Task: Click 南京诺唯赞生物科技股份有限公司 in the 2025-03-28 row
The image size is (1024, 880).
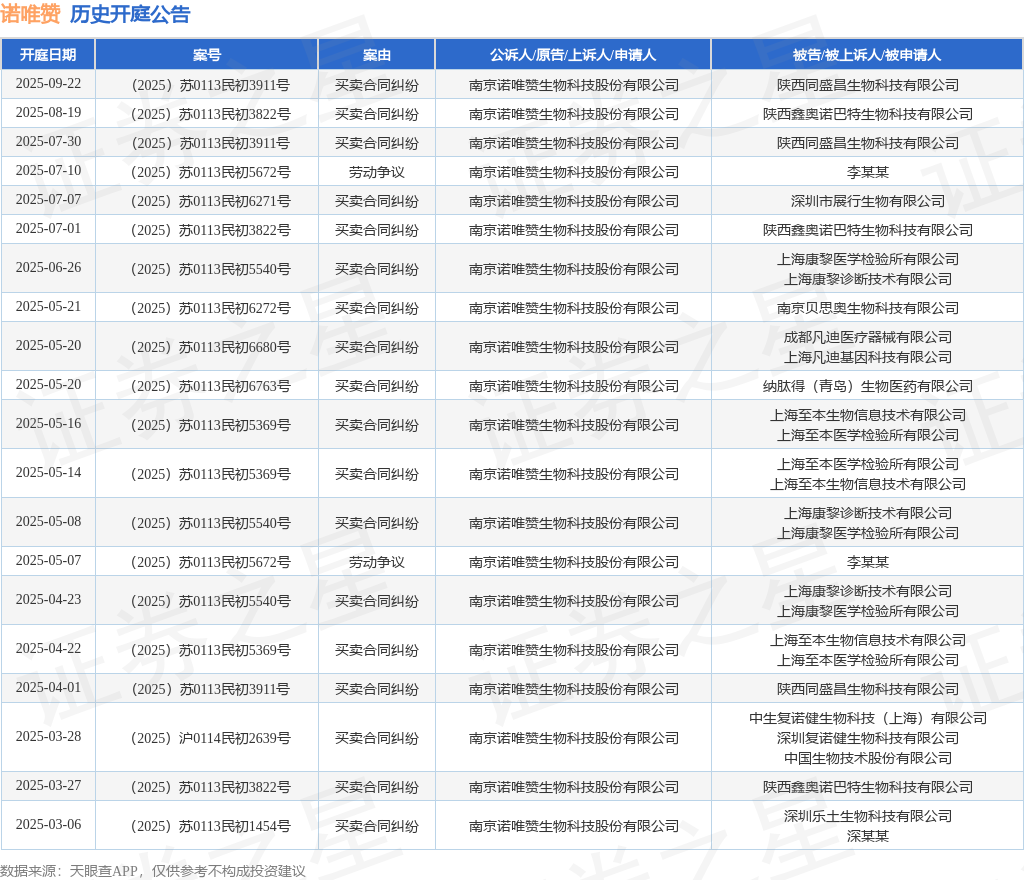Action: [573, 738]
